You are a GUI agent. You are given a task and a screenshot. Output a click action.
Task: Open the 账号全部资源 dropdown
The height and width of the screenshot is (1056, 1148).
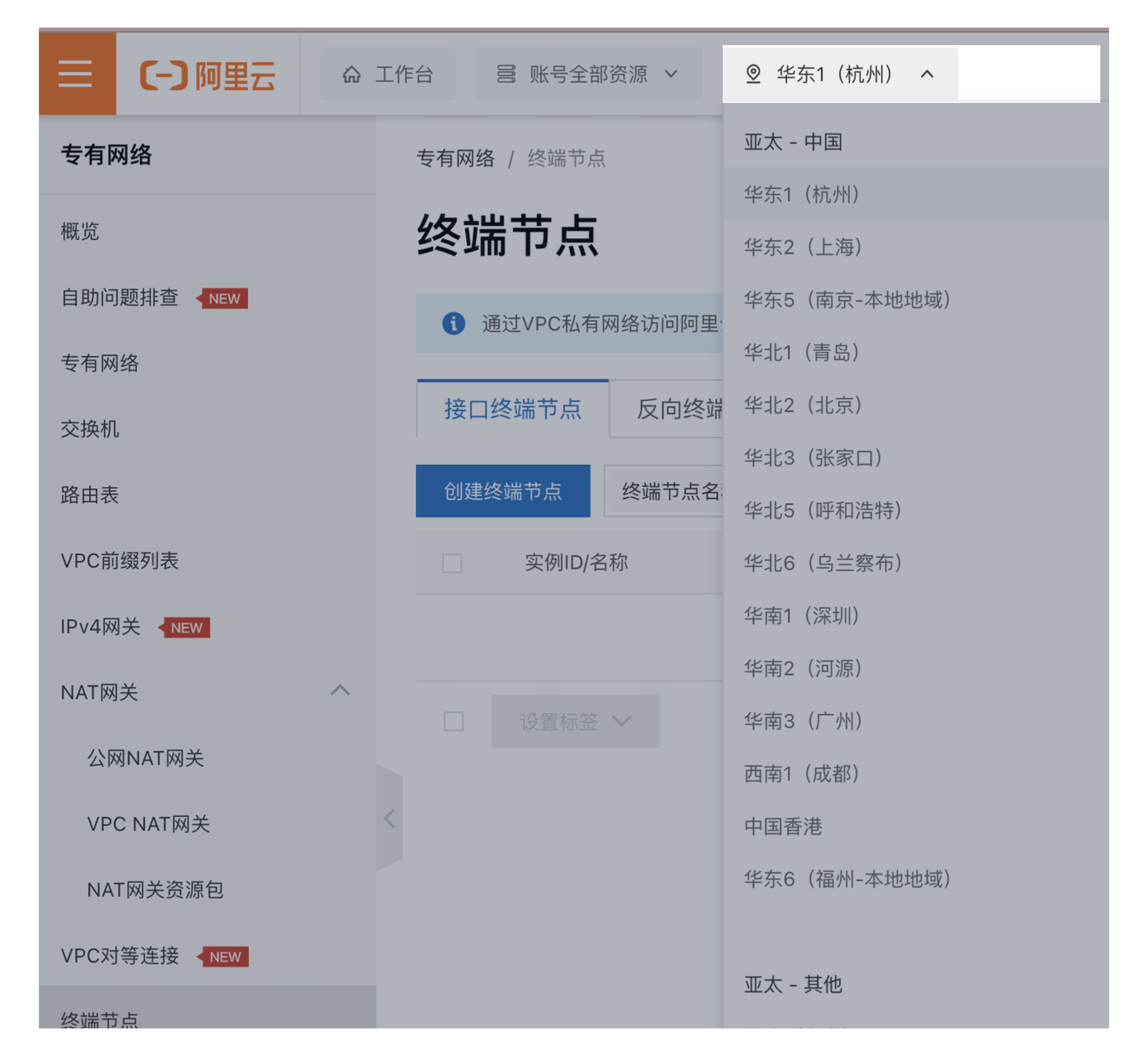(588, 74)
